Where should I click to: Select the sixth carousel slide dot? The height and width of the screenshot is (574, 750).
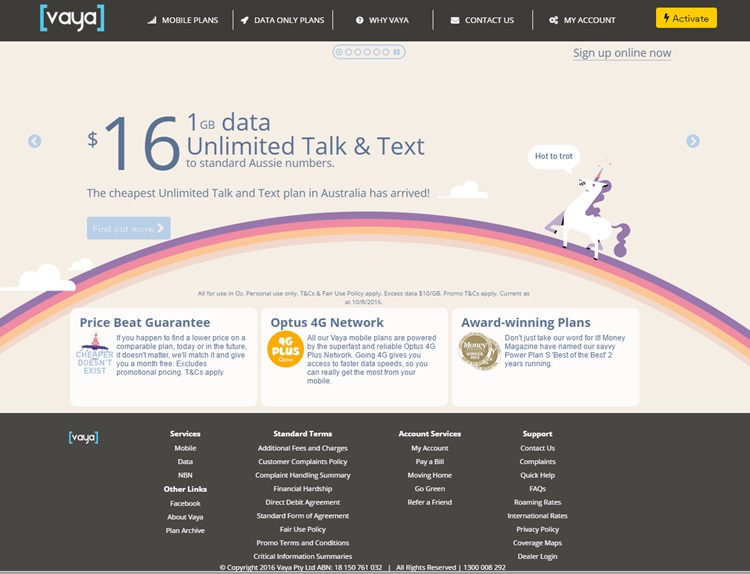pyautogui.click(x=386, y=52)
